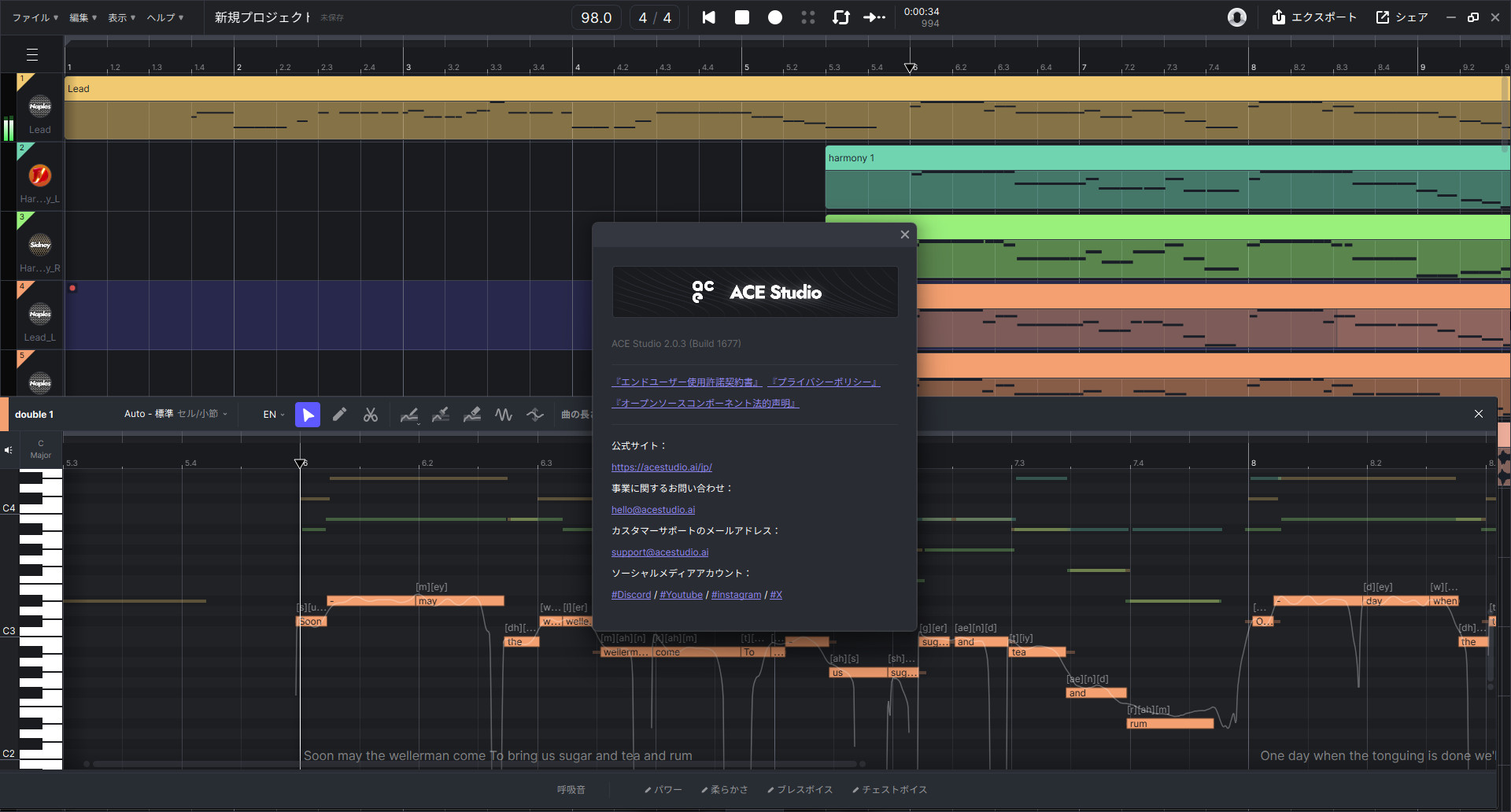Screen dimensions: 1511x812
Task: Open the acestudio.ai/jp official site link
Action: coord(661,467)
